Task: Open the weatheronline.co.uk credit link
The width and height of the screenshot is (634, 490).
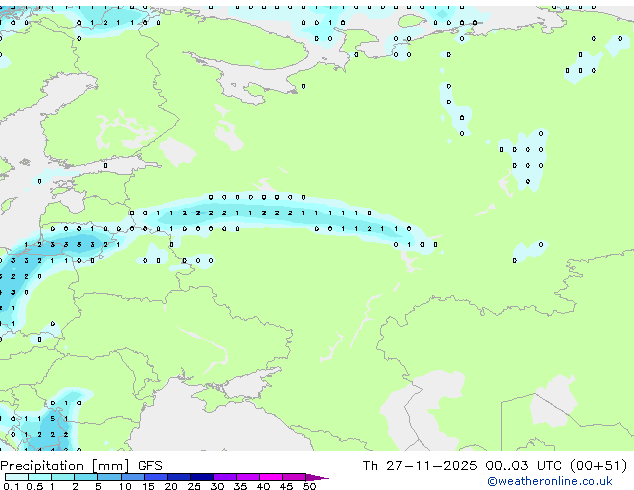Action: coord(550,481)
